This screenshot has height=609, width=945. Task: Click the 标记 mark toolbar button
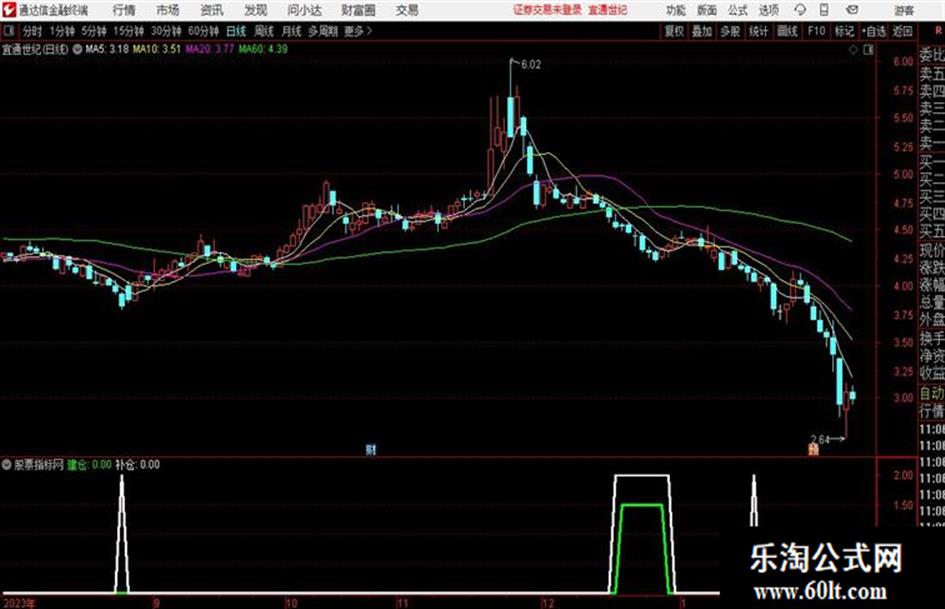coord(844,31)
